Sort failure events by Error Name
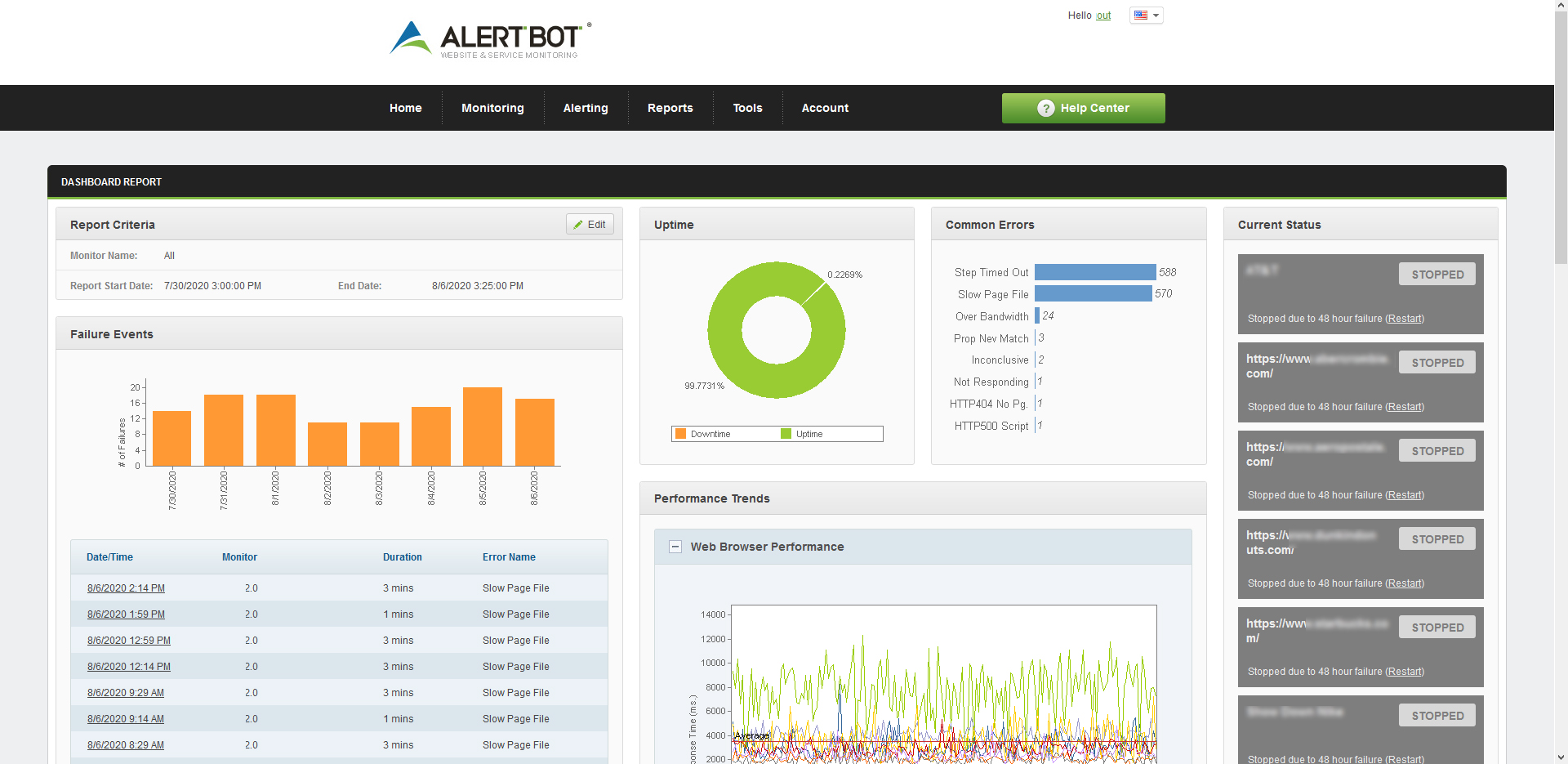The width and height of the screenshot is (1568, 764). 509,557
